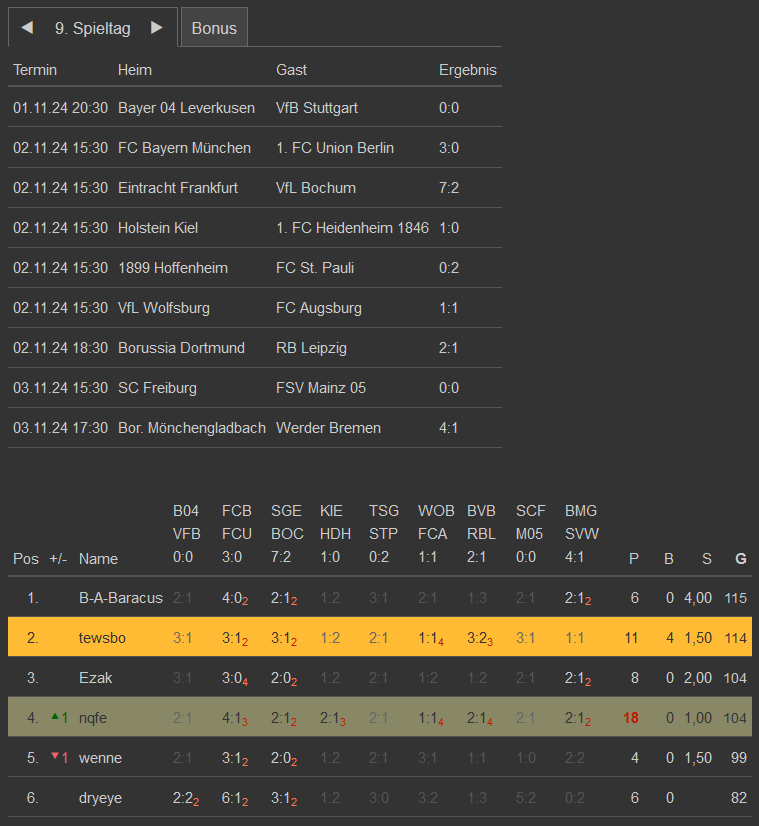Select the 9. Spieltag tab
The height and width of the screenshot is (826, 759).
92,28
